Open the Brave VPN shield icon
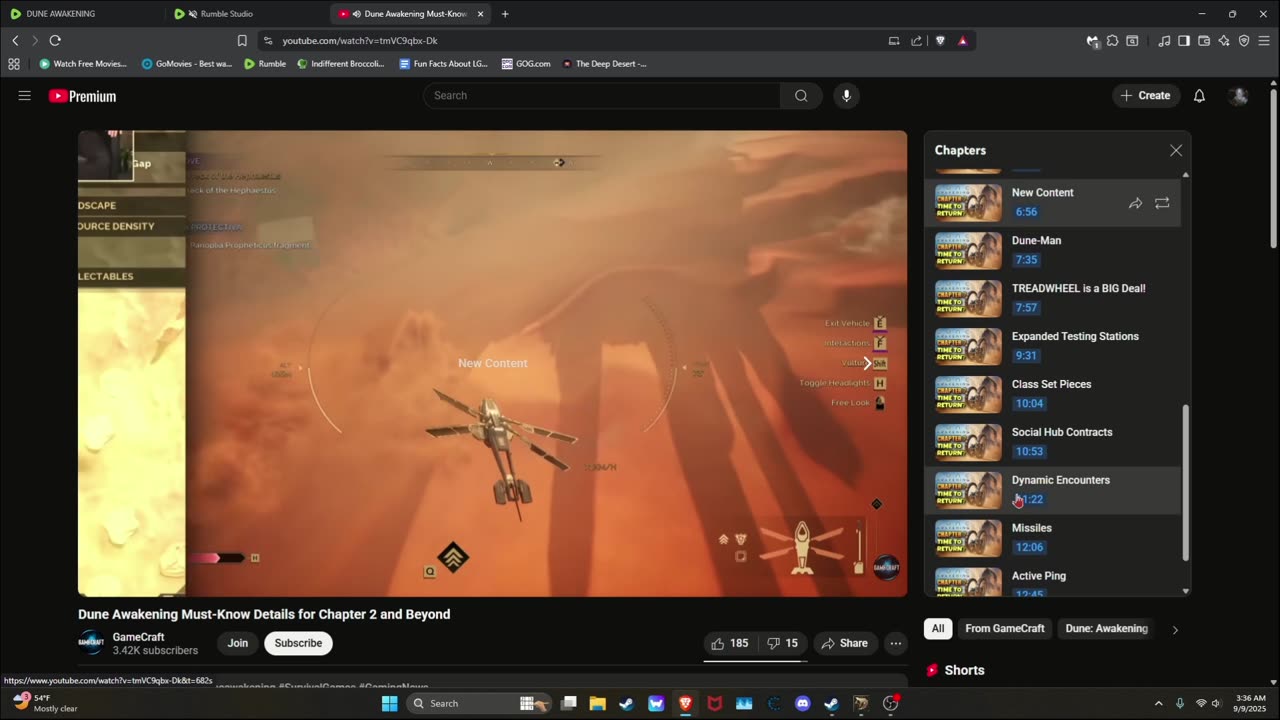 coord(1244,41)
